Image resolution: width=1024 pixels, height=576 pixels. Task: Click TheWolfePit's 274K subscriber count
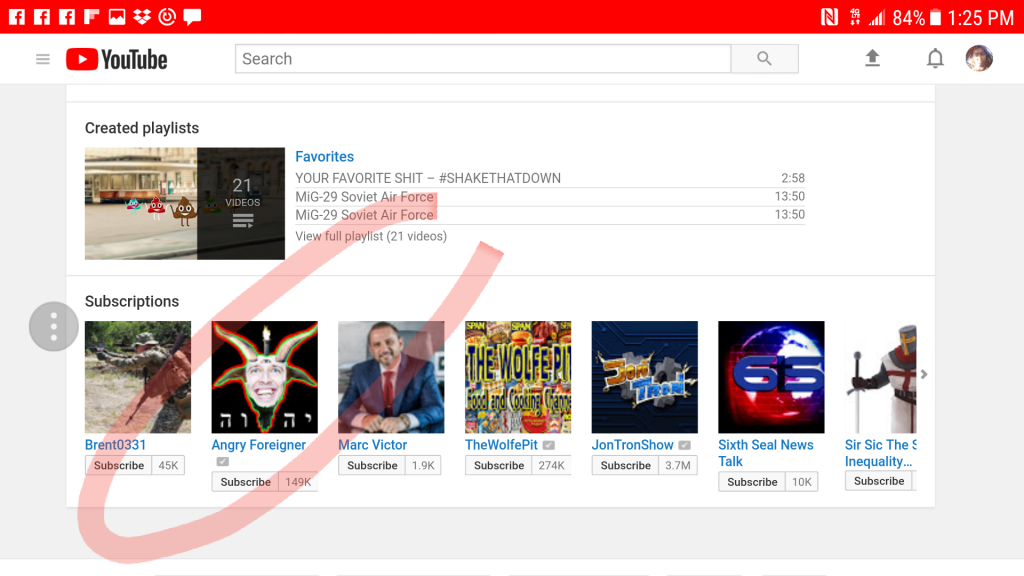point(551,466)
